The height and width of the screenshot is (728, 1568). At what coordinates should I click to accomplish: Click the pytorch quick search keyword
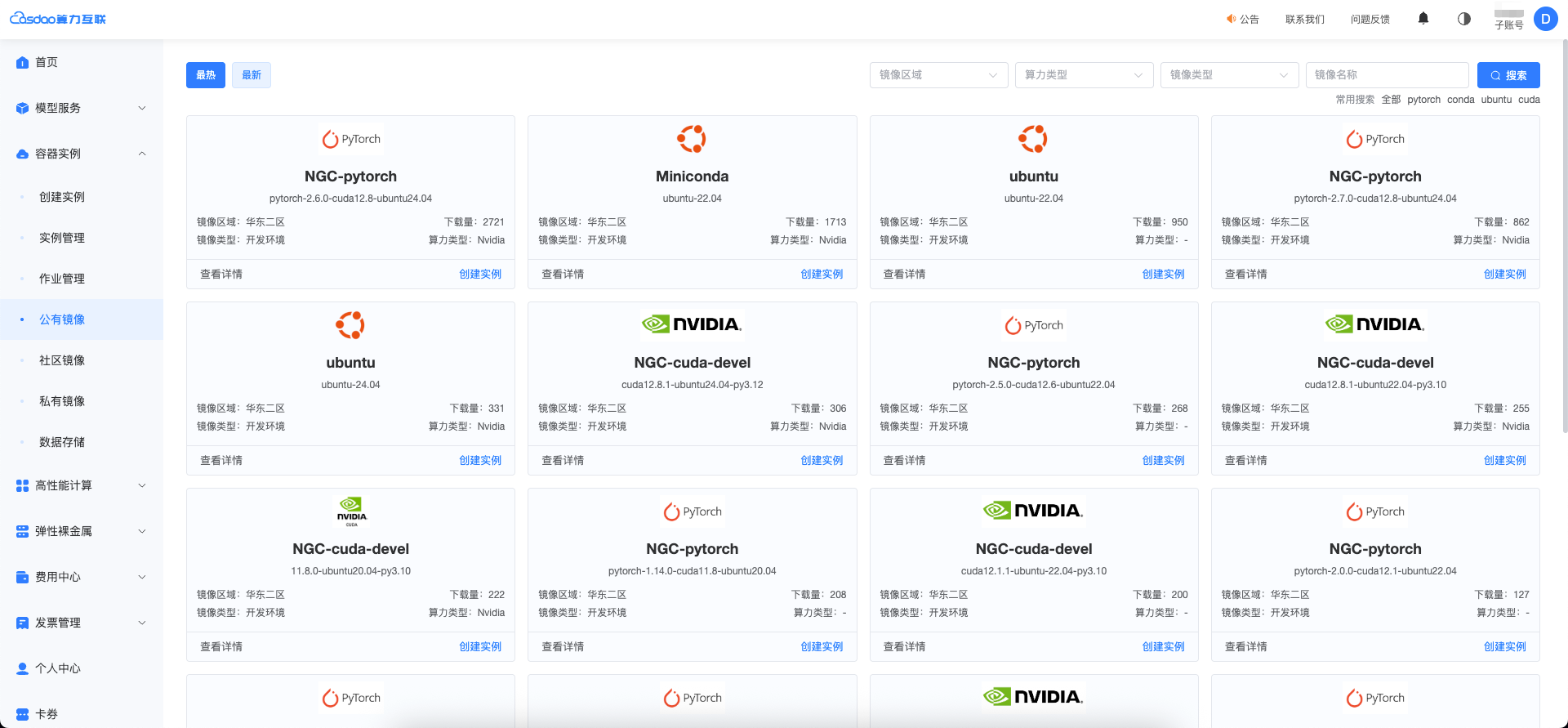pyautogui.click(x=1423, y=100)
